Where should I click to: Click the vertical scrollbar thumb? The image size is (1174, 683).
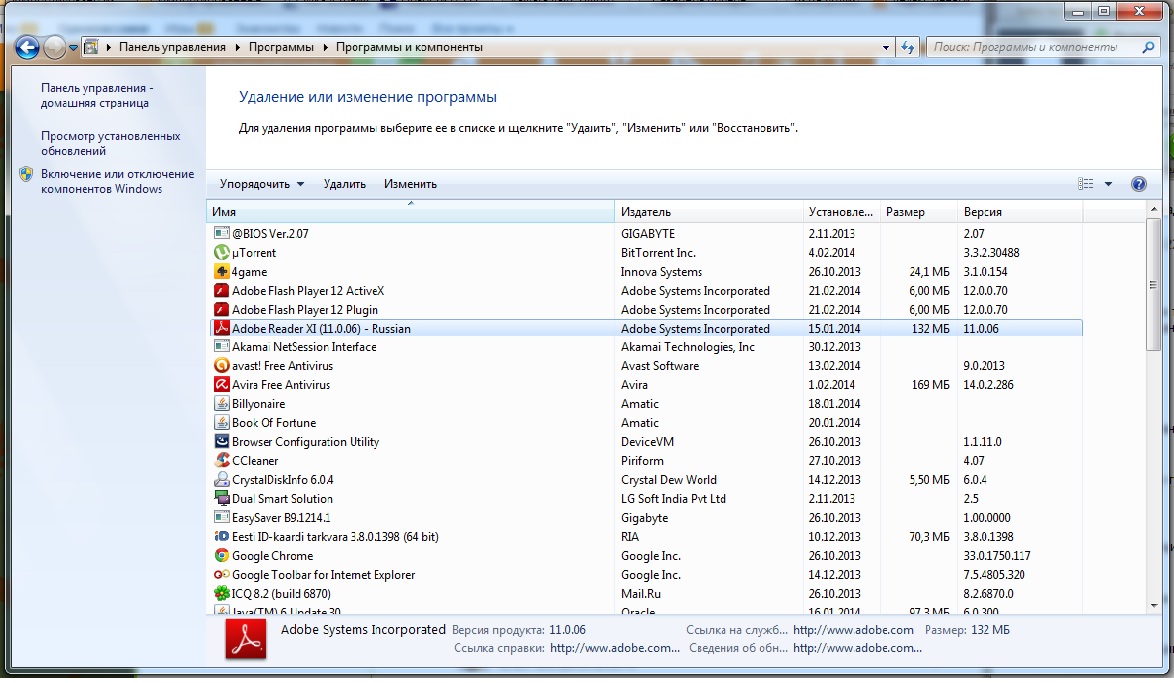pos(1153,285)
